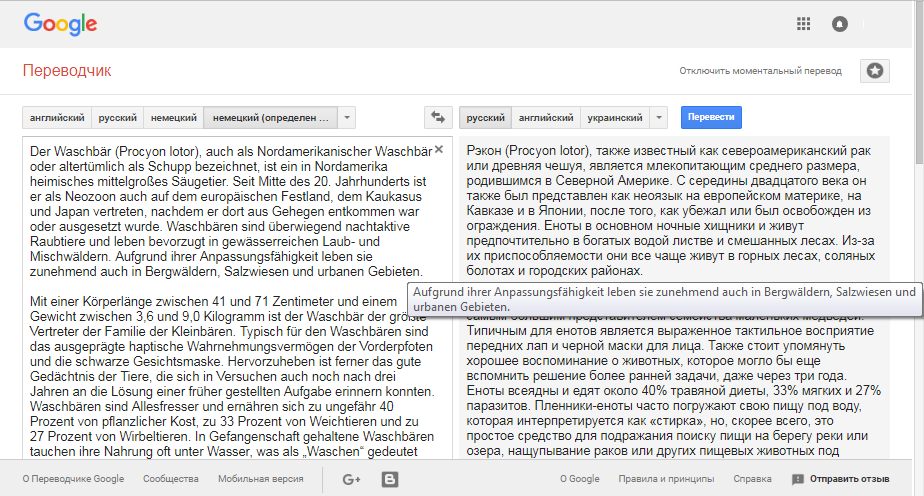This screenshot has width=924, height=496.
Task: Select английский as source language
Action: (x=57, y=117)
